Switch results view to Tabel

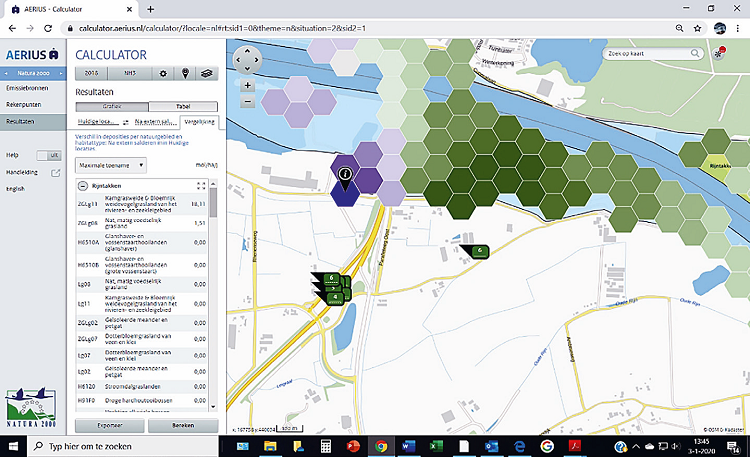click(x=182, y=106)
